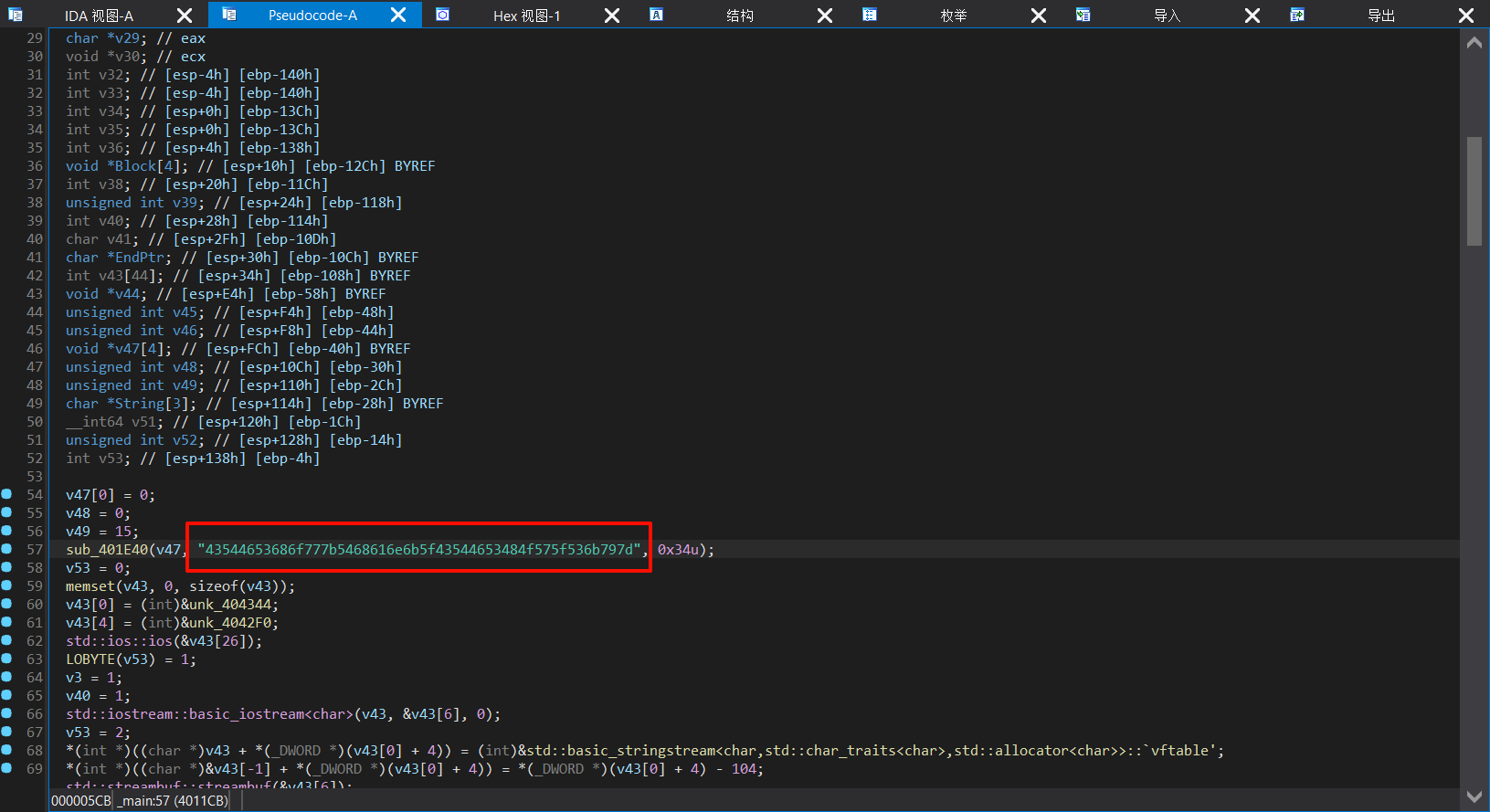1490x812 pixels.
Task: Click _main:57 (4011CB) in status bar
Action: 174,801
